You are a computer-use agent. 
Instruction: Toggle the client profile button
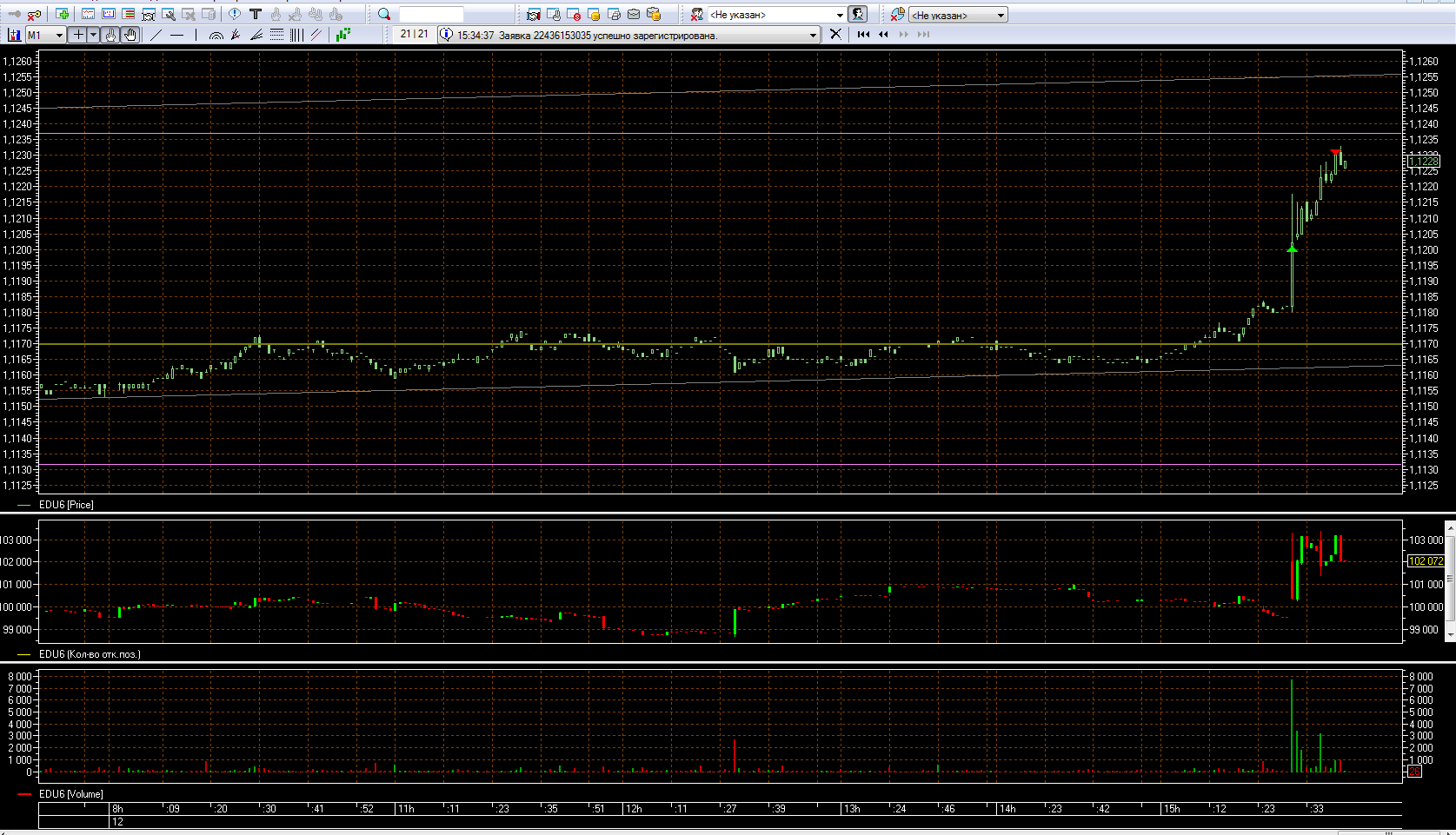(x=858, y=14)
